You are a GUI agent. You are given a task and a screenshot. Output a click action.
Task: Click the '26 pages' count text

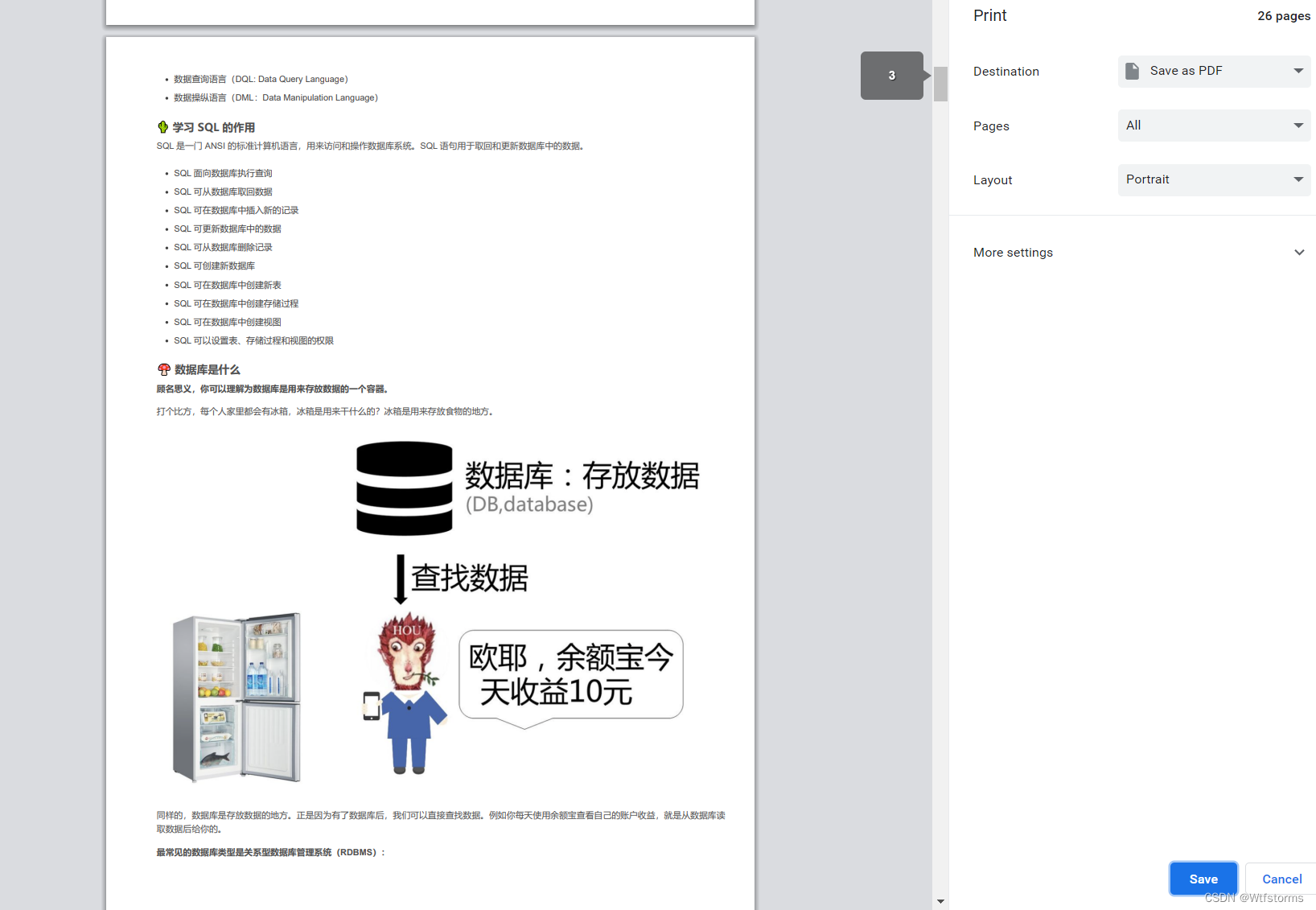(x=1284, y=16)
